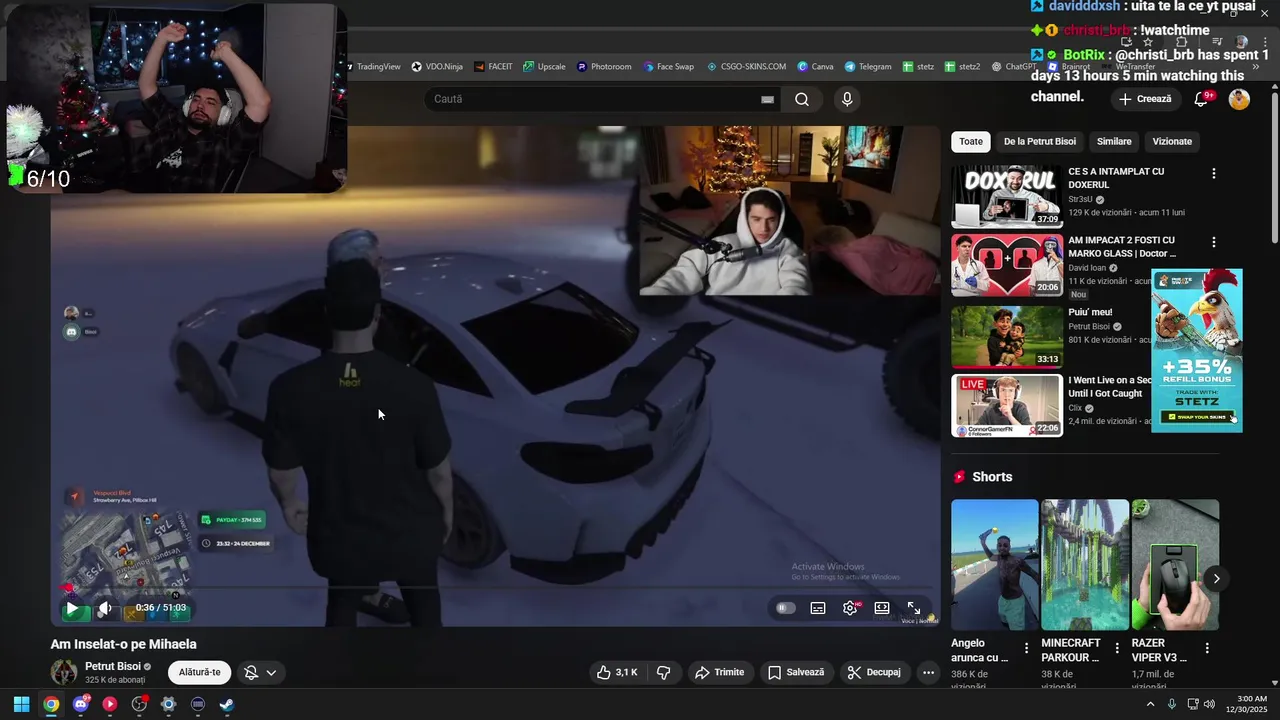Open the MINECRAFT PARKOUR Short

click(x=1085, y=565)
